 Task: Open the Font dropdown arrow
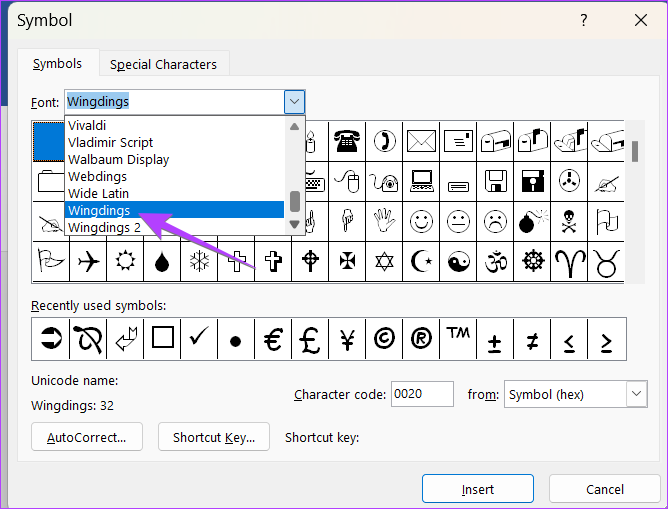point(294,102)
